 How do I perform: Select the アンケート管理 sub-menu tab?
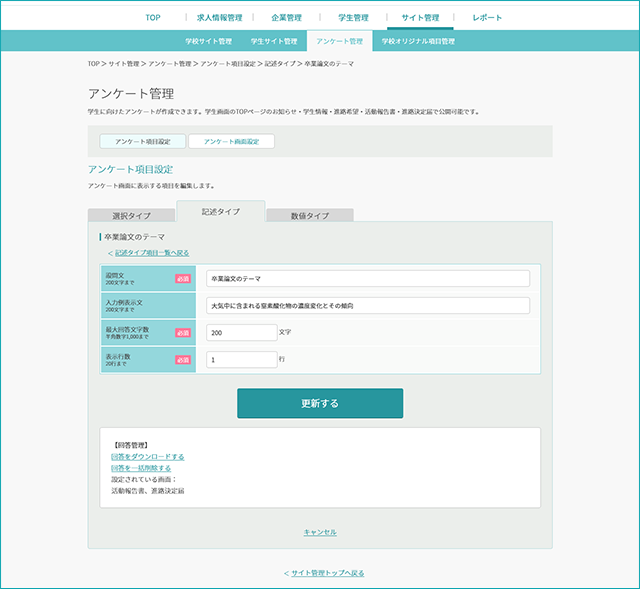[340, 41]
